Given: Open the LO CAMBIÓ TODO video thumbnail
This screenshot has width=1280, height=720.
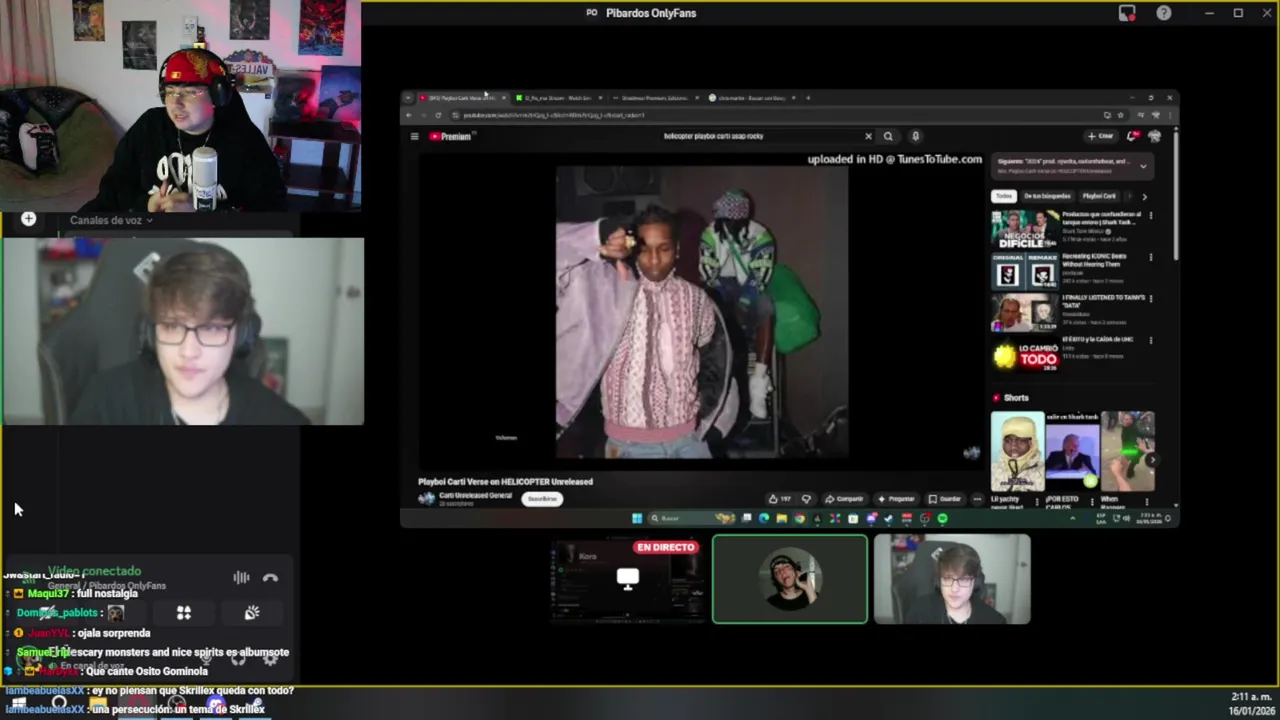Looking at the screenshot, I should pyautogui.click(x=1025, y=354).
